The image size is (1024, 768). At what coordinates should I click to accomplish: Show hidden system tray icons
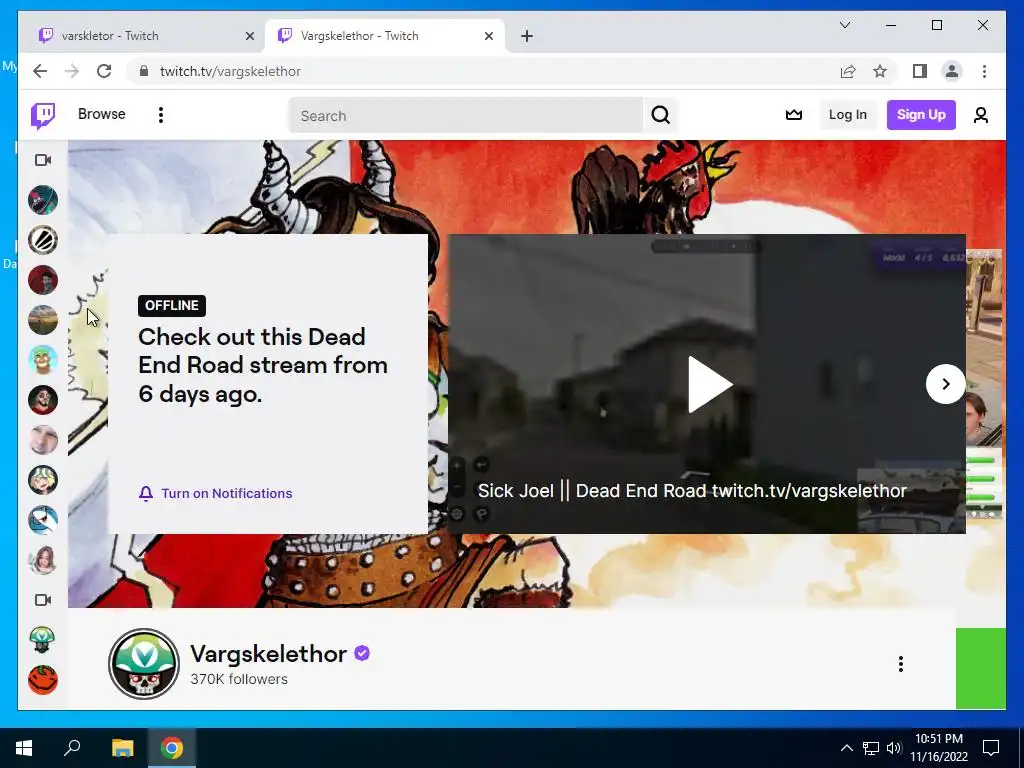click(846, 748)
